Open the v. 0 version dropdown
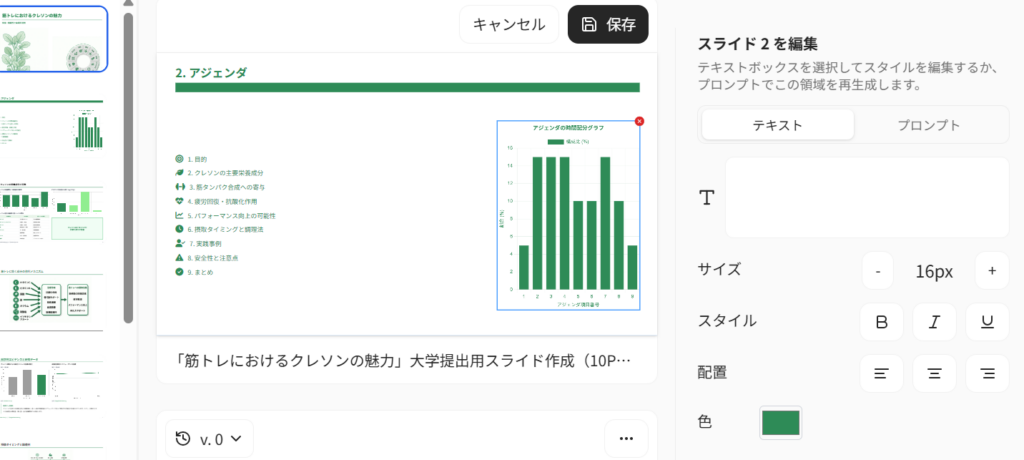 (210, 438)
